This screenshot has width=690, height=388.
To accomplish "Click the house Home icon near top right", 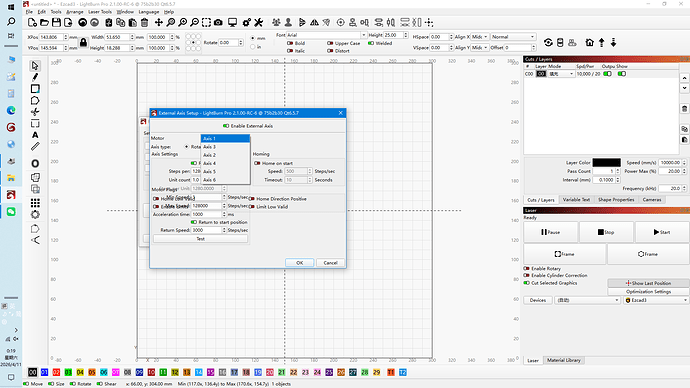I will point(590,43).
